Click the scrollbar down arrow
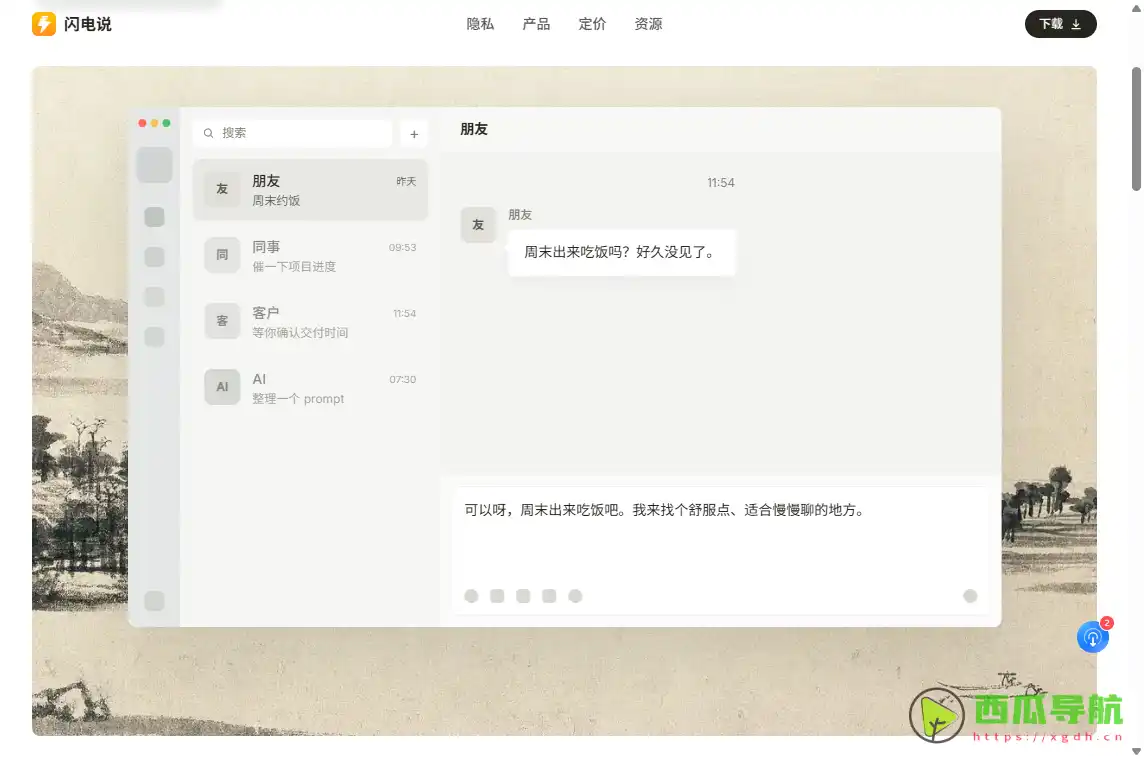This screenshot has width=1144, height=759. coord(1136,751)
